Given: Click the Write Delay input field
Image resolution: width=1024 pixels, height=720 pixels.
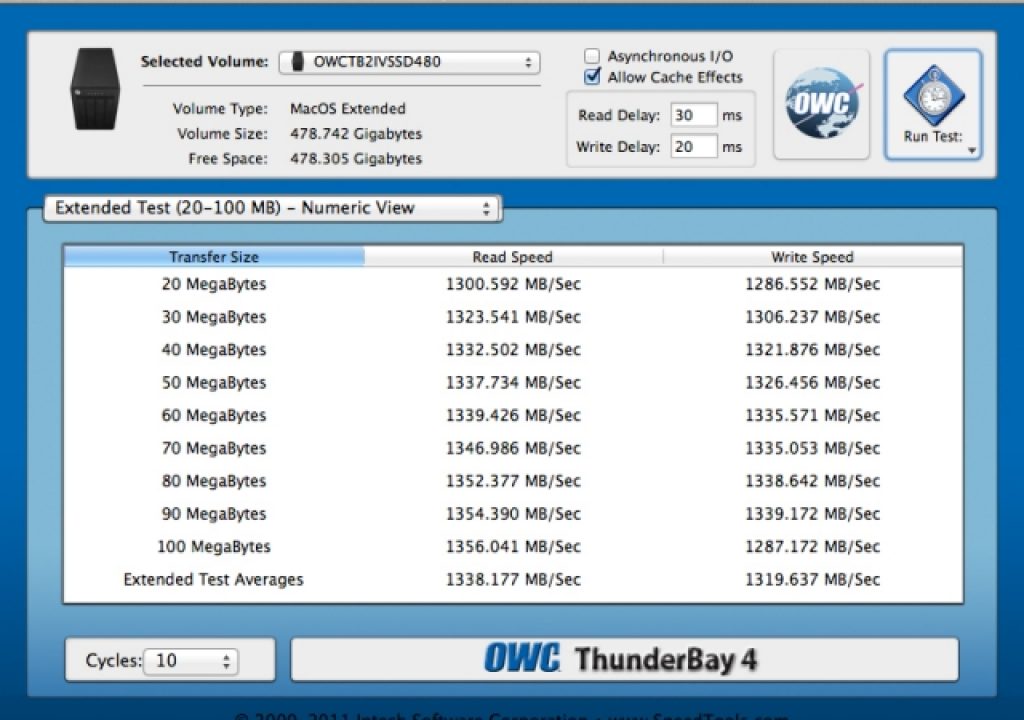Looking at the screenshot, I should (694, 146).
